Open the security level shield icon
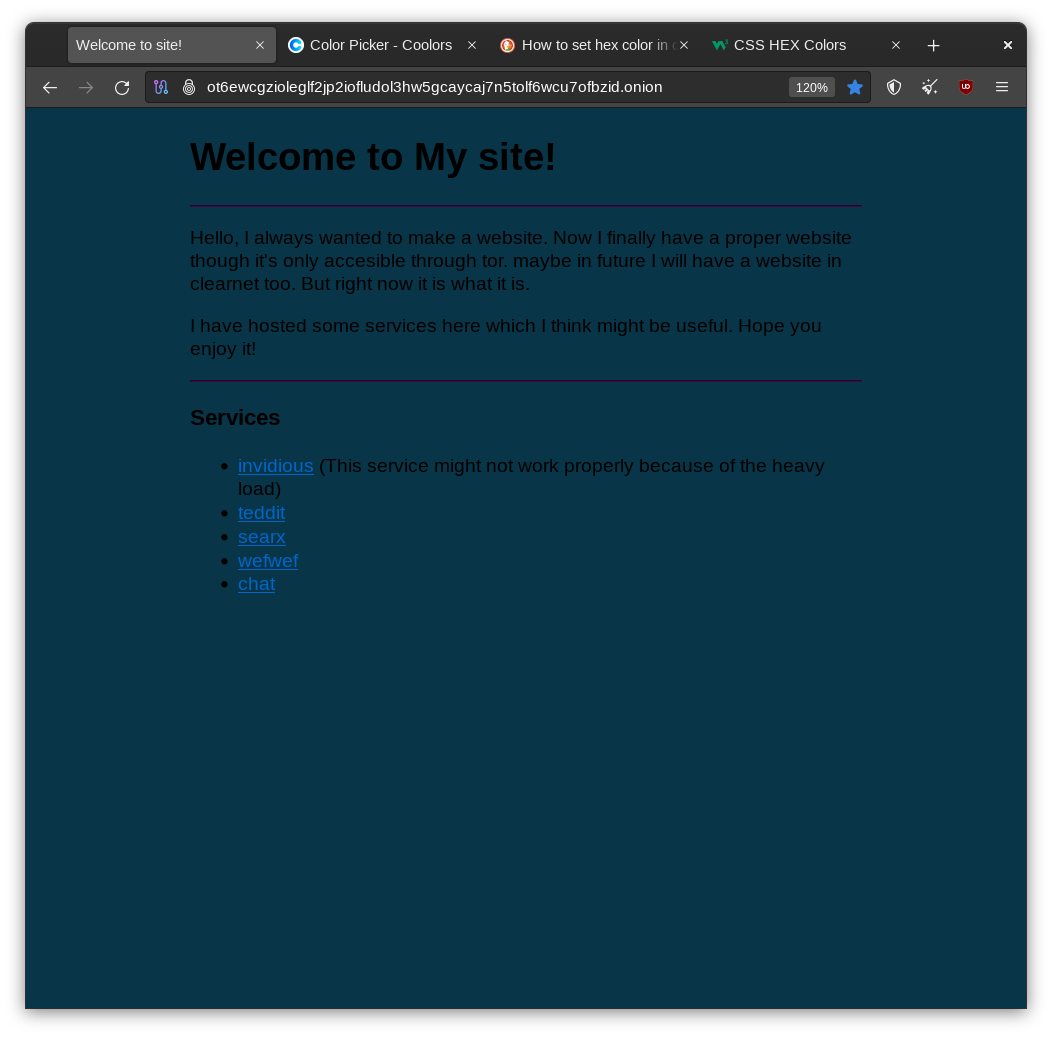The width and height of the screenshot is (1052, 1037). pyautogui.click(x=894, y=88)
